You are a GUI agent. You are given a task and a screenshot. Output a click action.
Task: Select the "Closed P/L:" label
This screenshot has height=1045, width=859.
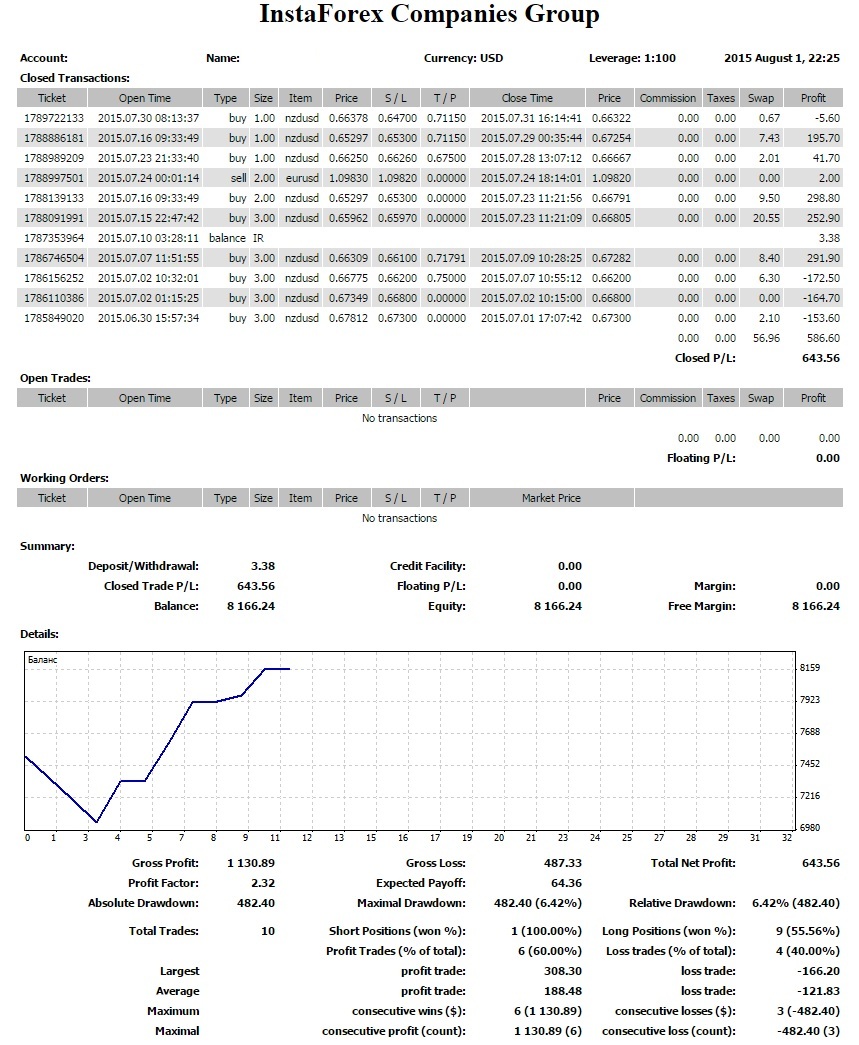(x=705, y=358)
